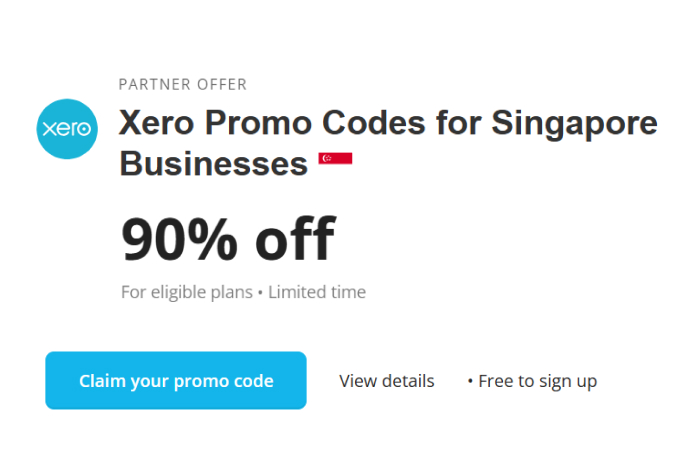The height and width of the screenshot is (450, 683).
Task: Click the Xero logo icon
Action: [x=66, y=129]
